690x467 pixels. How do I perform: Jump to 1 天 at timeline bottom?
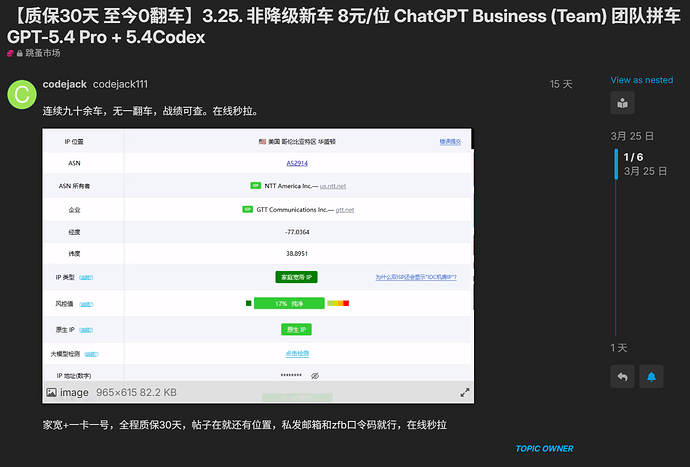coord(619,348)
